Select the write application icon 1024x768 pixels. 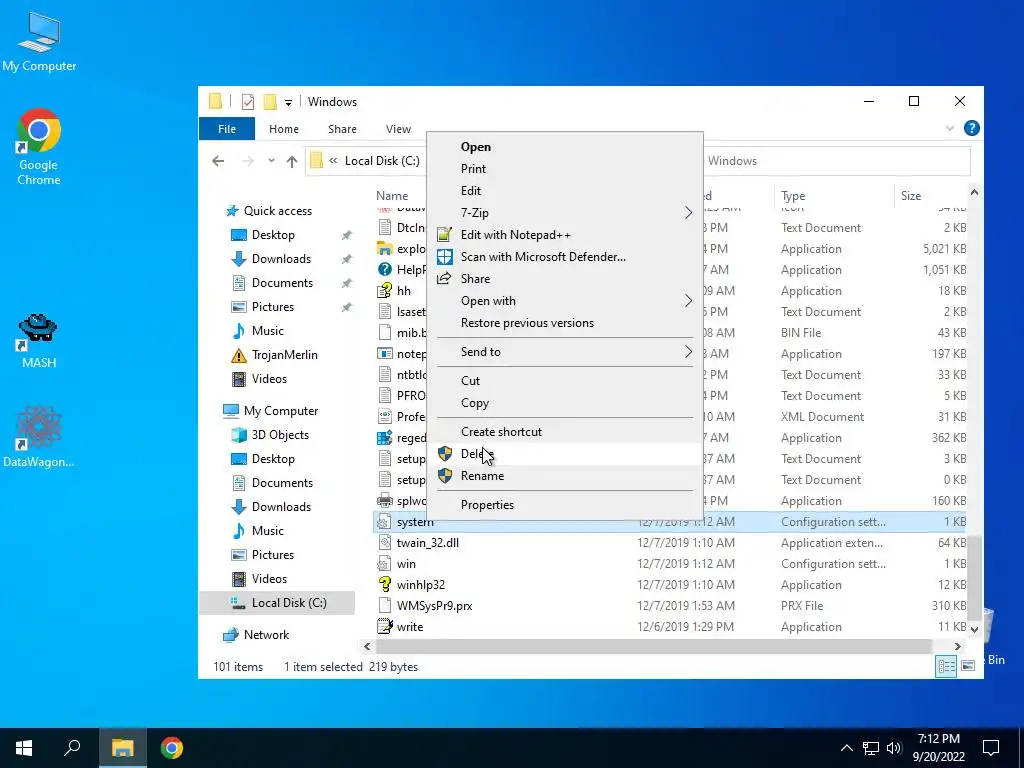click(x=385, y=626)
